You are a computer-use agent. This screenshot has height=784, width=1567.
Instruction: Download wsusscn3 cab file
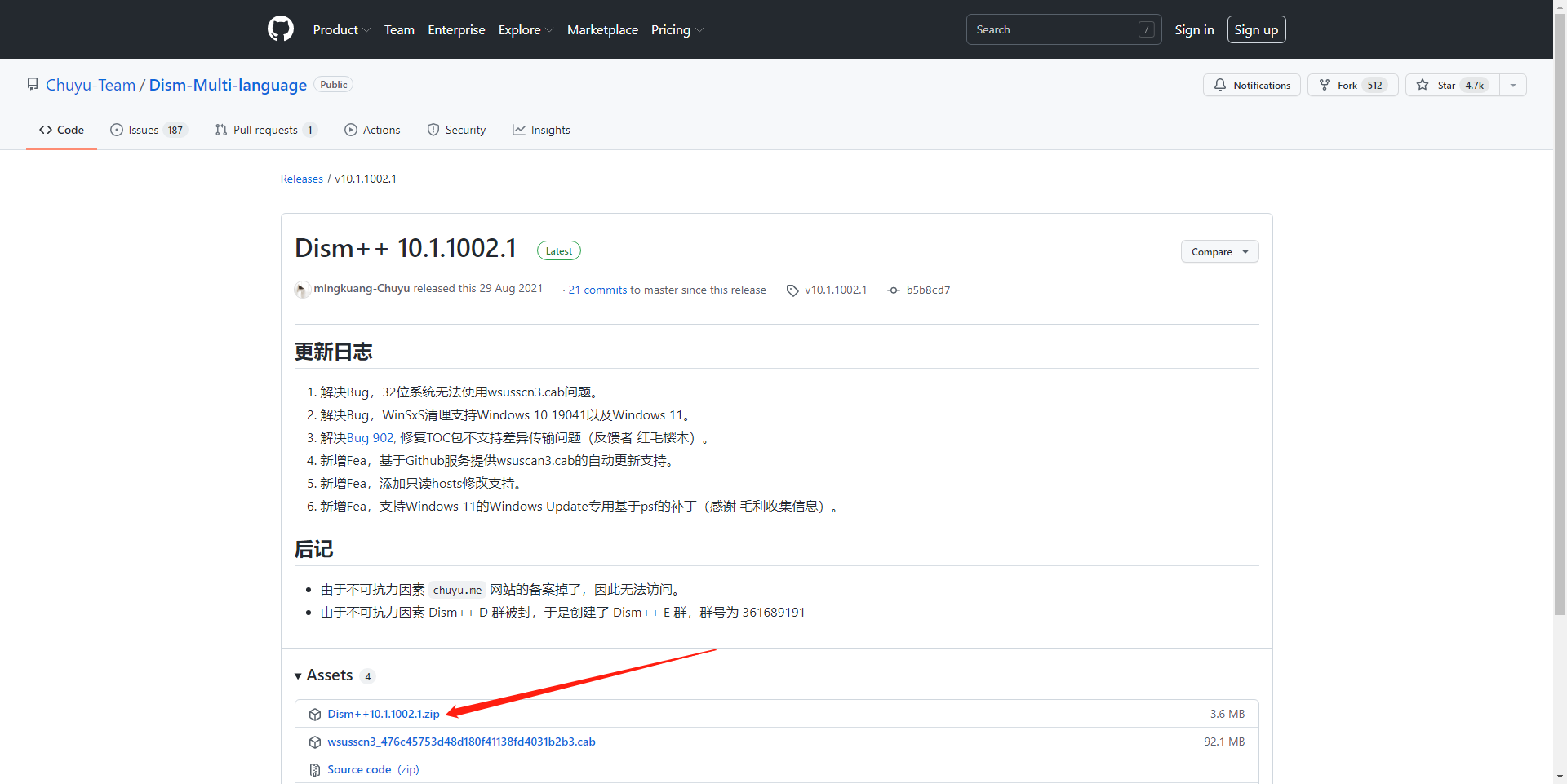461,742
